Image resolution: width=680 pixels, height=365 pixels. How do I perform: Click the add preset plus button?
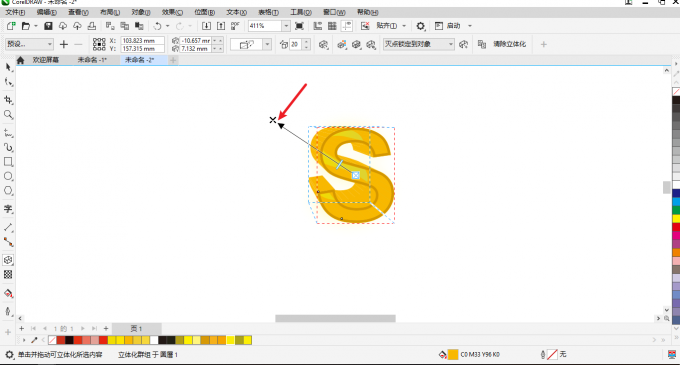64,44
